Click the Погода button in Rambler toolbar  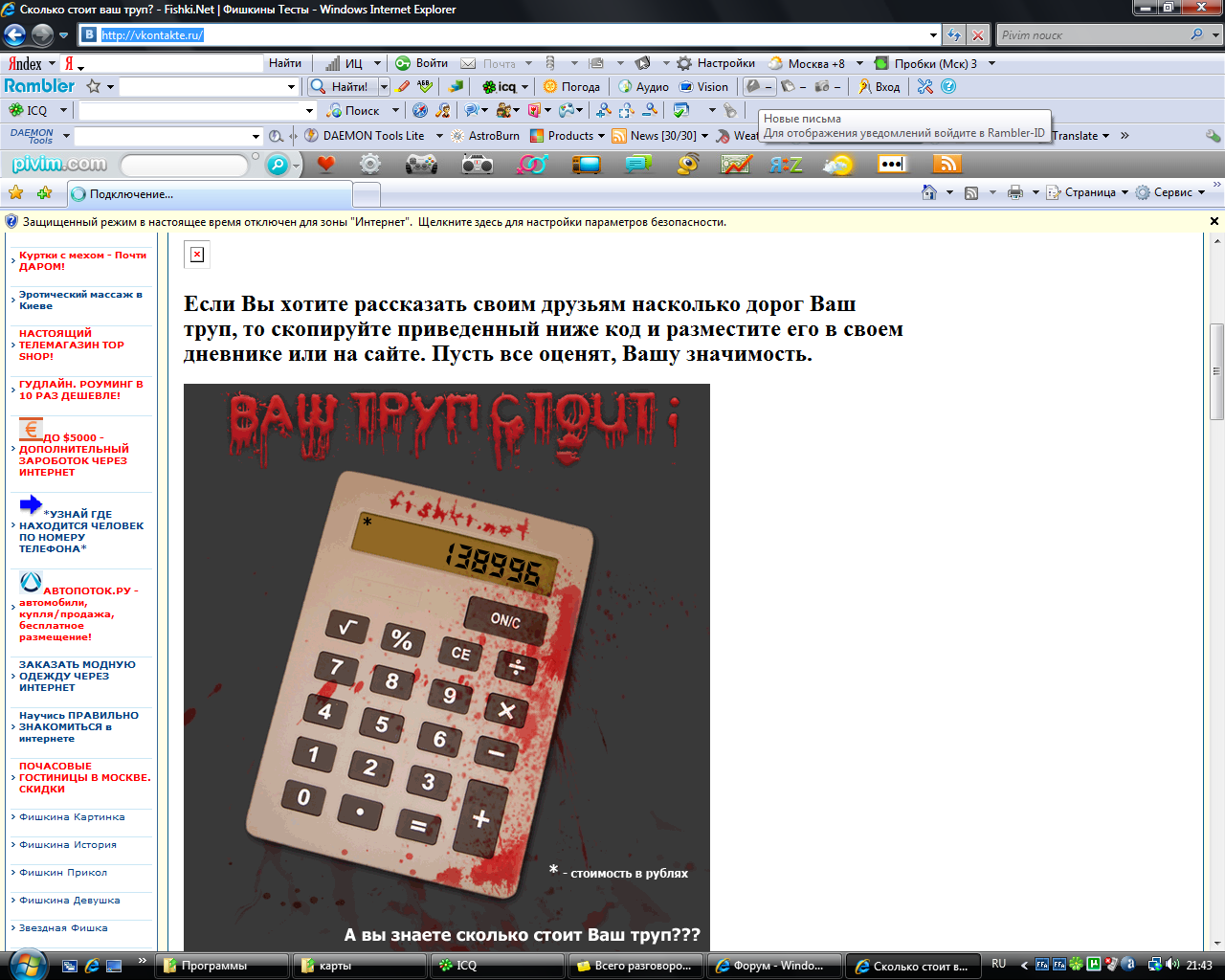pyautogui.click(x=571, y=87)
